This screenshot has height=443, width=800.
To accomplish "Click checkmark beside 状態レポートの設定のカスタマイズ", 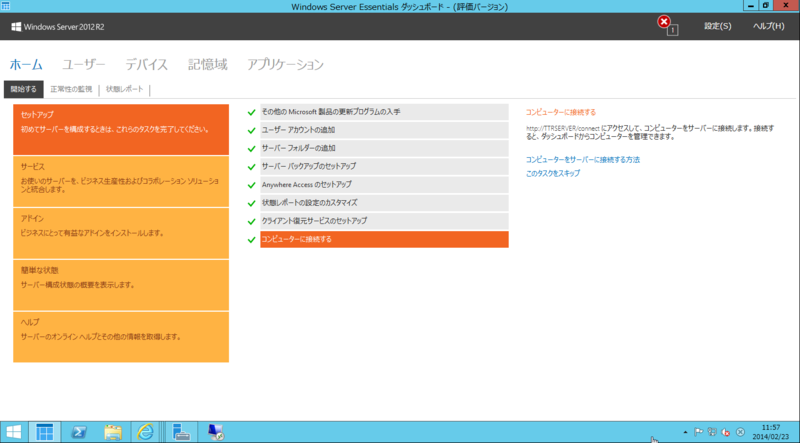I will [251, 204].
